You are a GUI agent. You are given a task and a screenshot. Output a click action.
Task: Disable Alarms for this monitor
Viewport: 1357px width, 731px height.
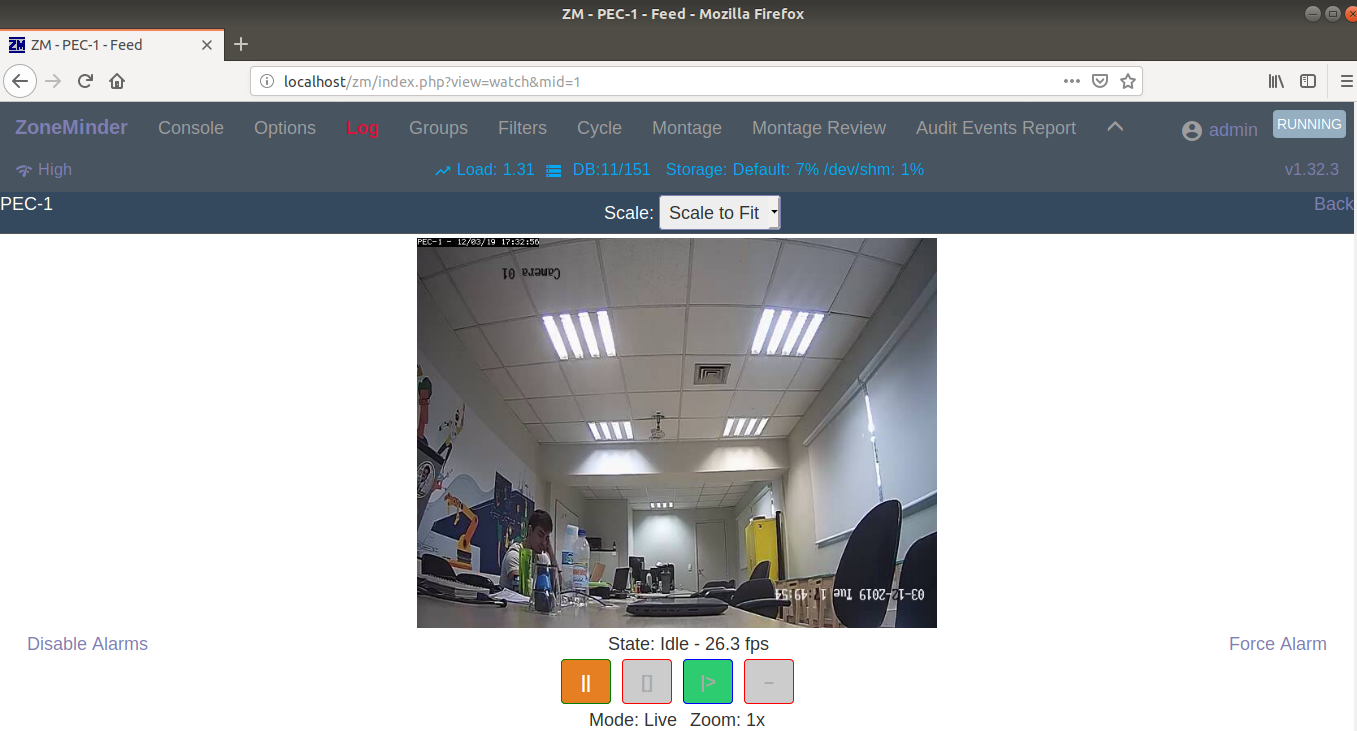click(87, 644)
